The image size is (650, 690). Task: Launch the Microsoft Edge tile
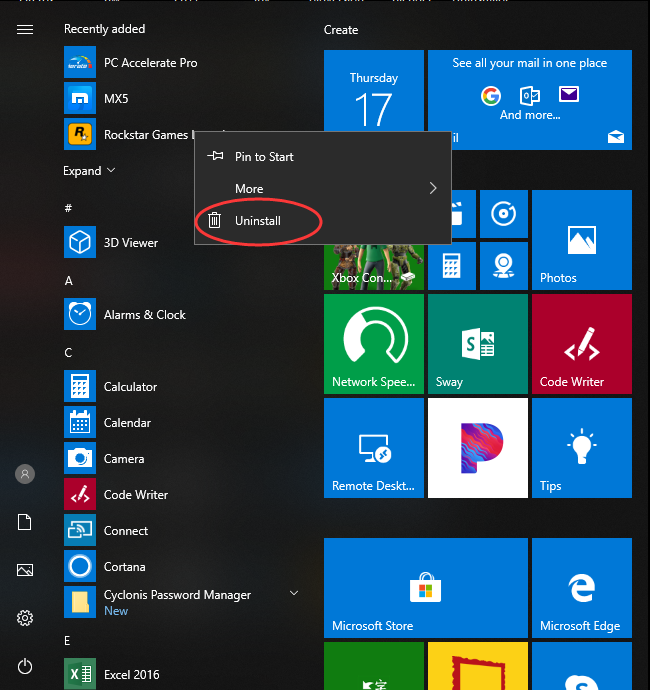pyautogui.click(x=582, y=588)
